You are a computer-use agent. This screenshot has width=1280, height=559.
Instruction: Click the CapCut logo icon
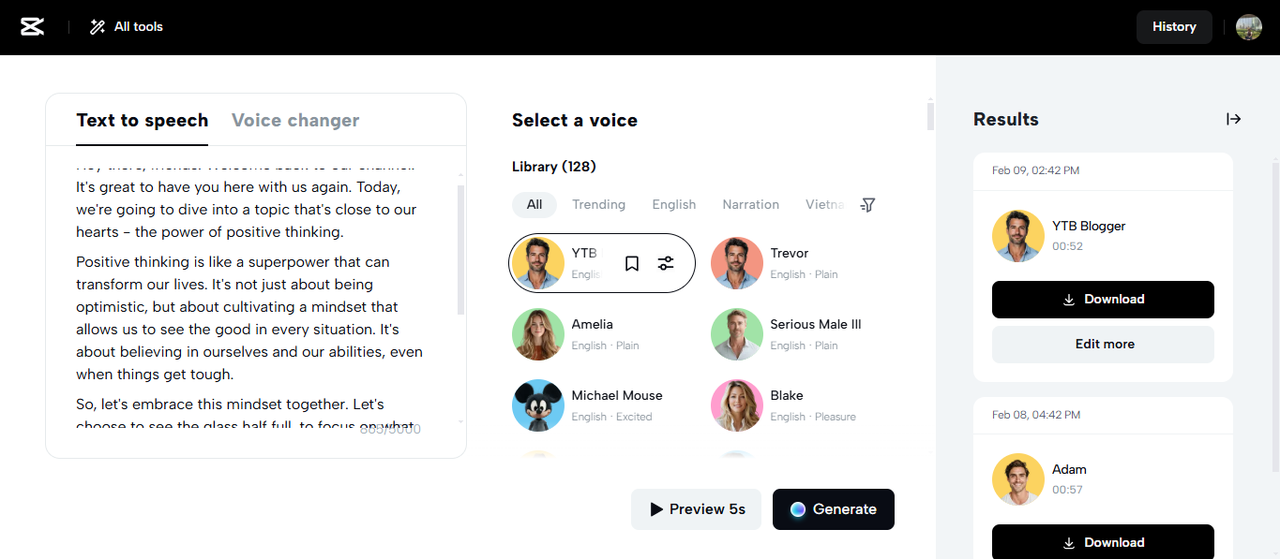(33, 27)
